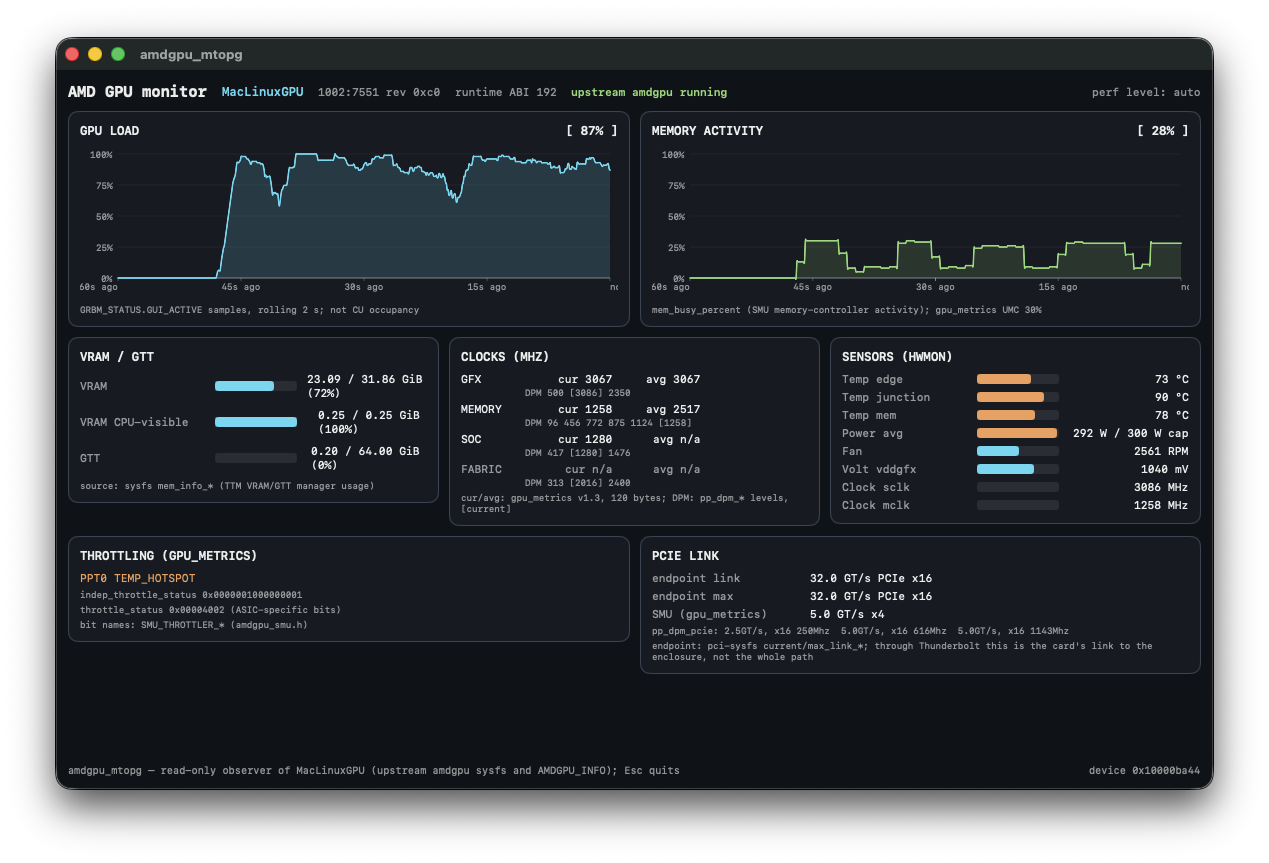Click the Clock mclk sensor label
The image size is (1269, 863).
(876, 505)
